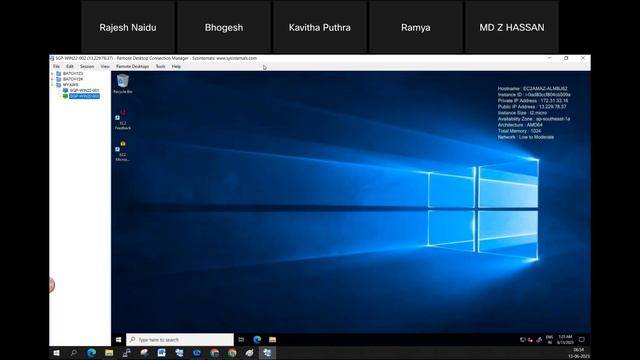Click the Availability Zone line

(534, 119)
